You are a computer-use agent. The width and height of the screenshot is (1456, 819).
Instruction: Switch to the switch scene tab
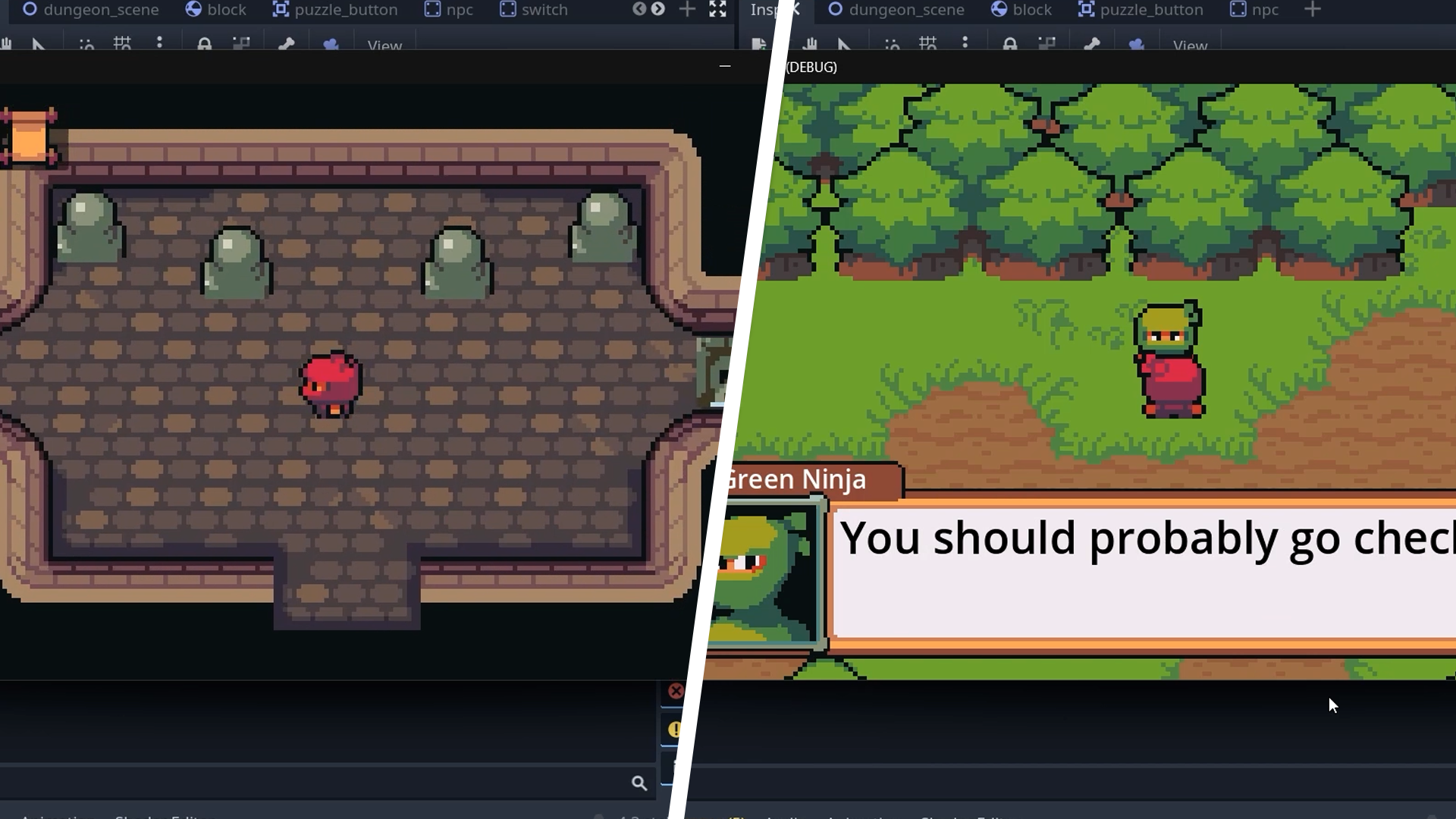(x=534, y=10)
